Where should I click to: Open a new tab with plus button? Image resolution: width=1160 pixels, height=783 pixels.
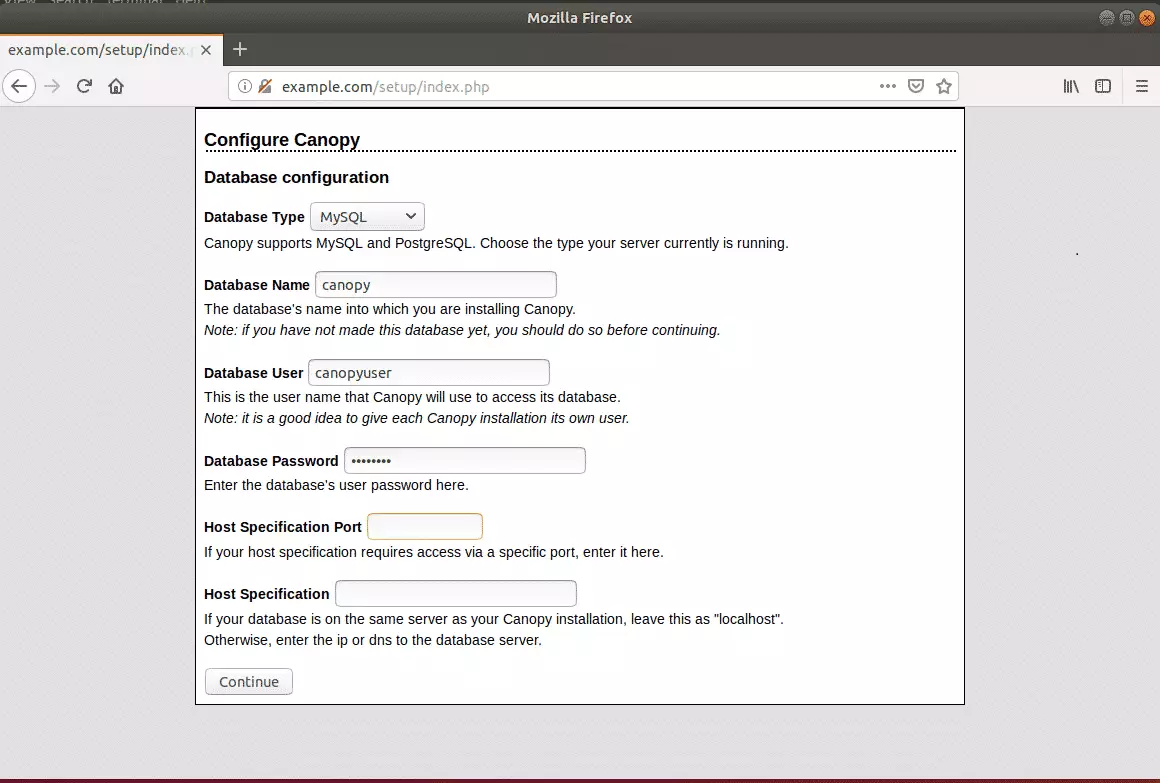[240, 50]
